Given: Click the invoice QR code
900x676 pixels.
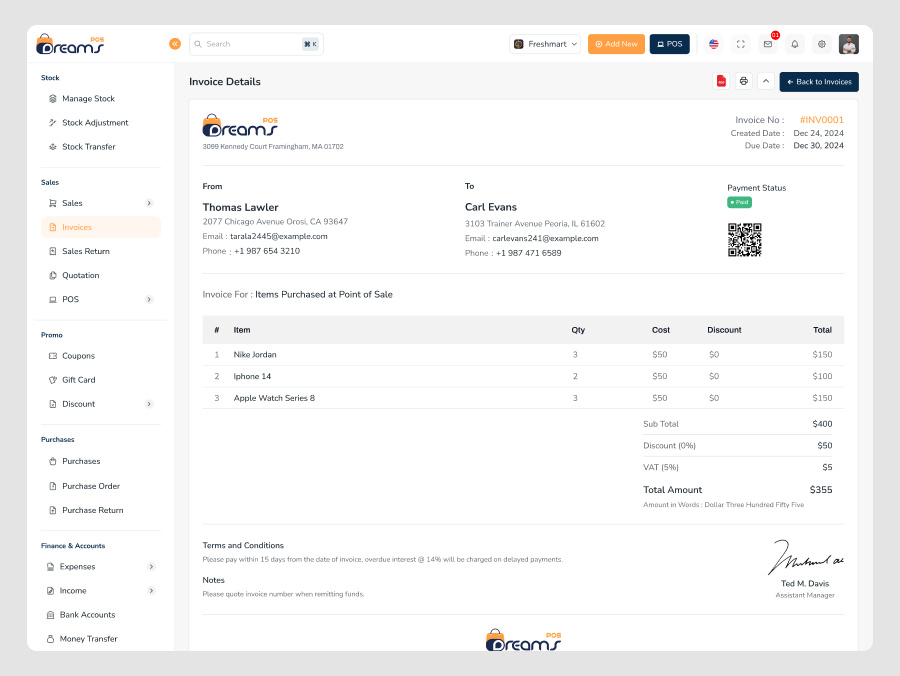Looking at the screenshot, I should 744,240.
